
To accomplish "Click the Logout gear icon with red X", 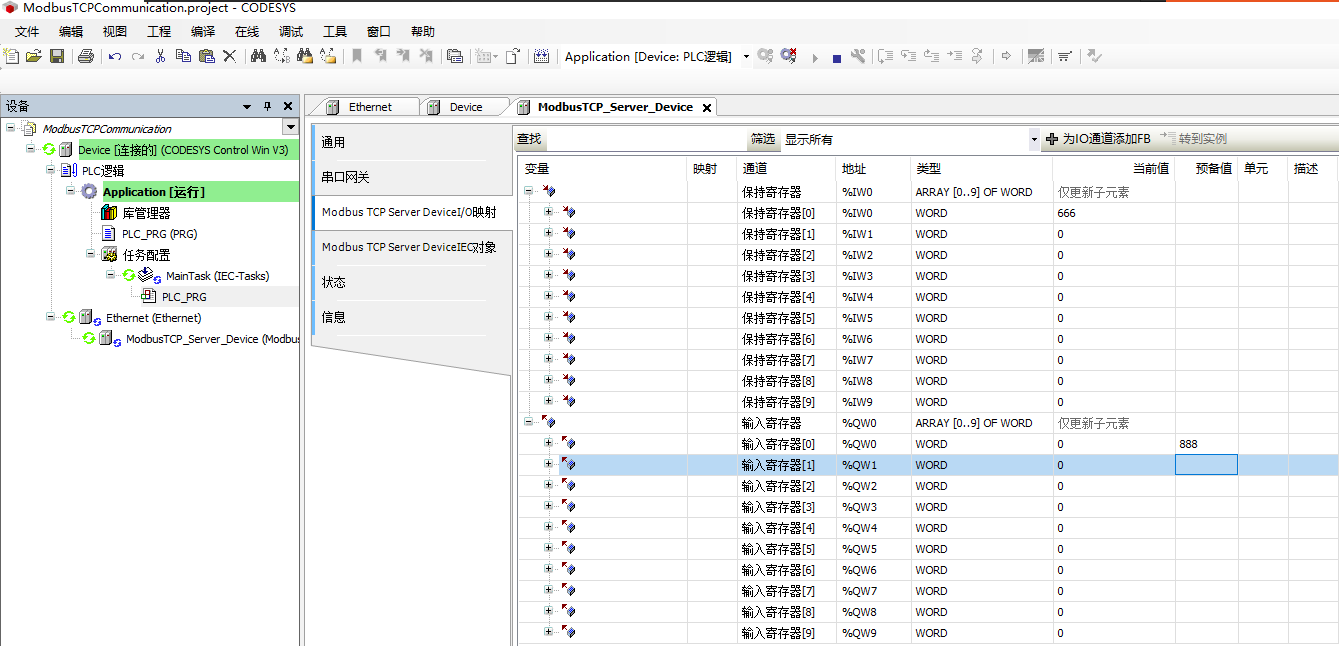I will coord(789,56).
